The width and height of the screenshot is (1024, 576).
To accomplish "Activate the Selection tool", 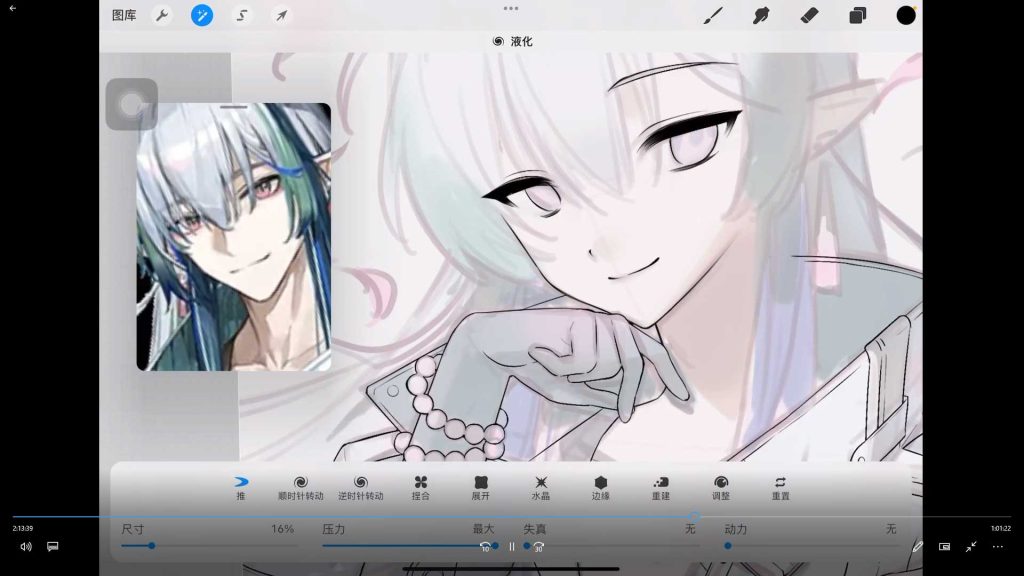I will 242,15.
